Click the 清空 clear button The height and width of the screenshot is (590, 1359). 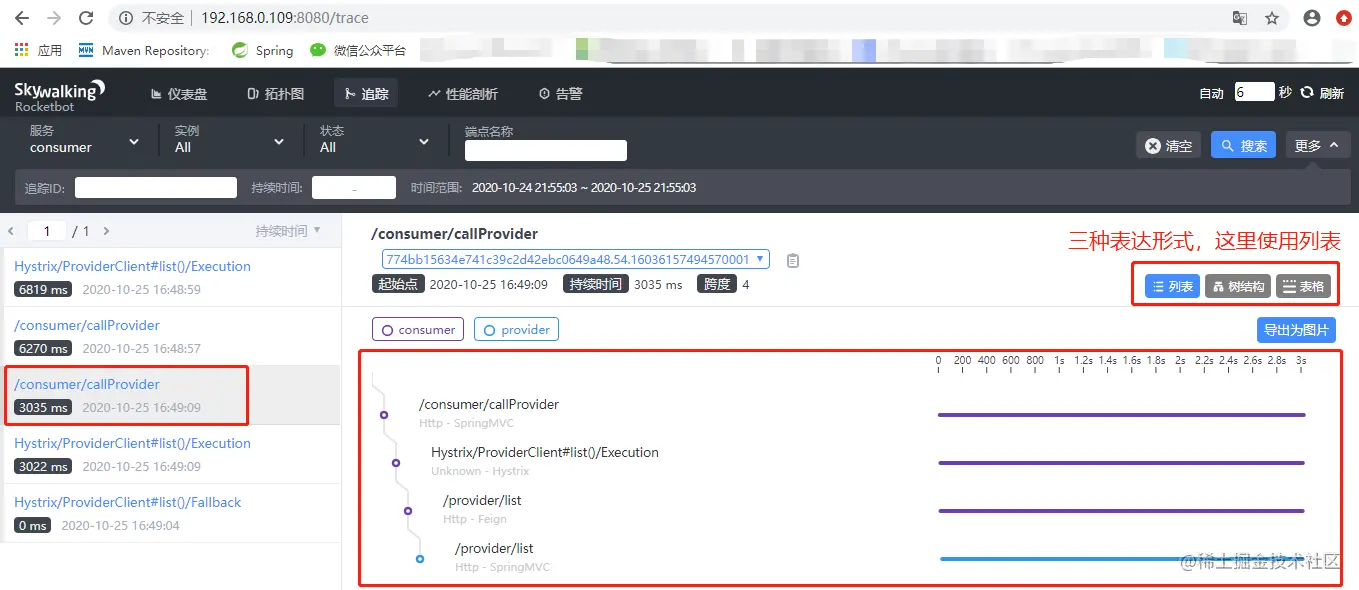point(1168,146)
